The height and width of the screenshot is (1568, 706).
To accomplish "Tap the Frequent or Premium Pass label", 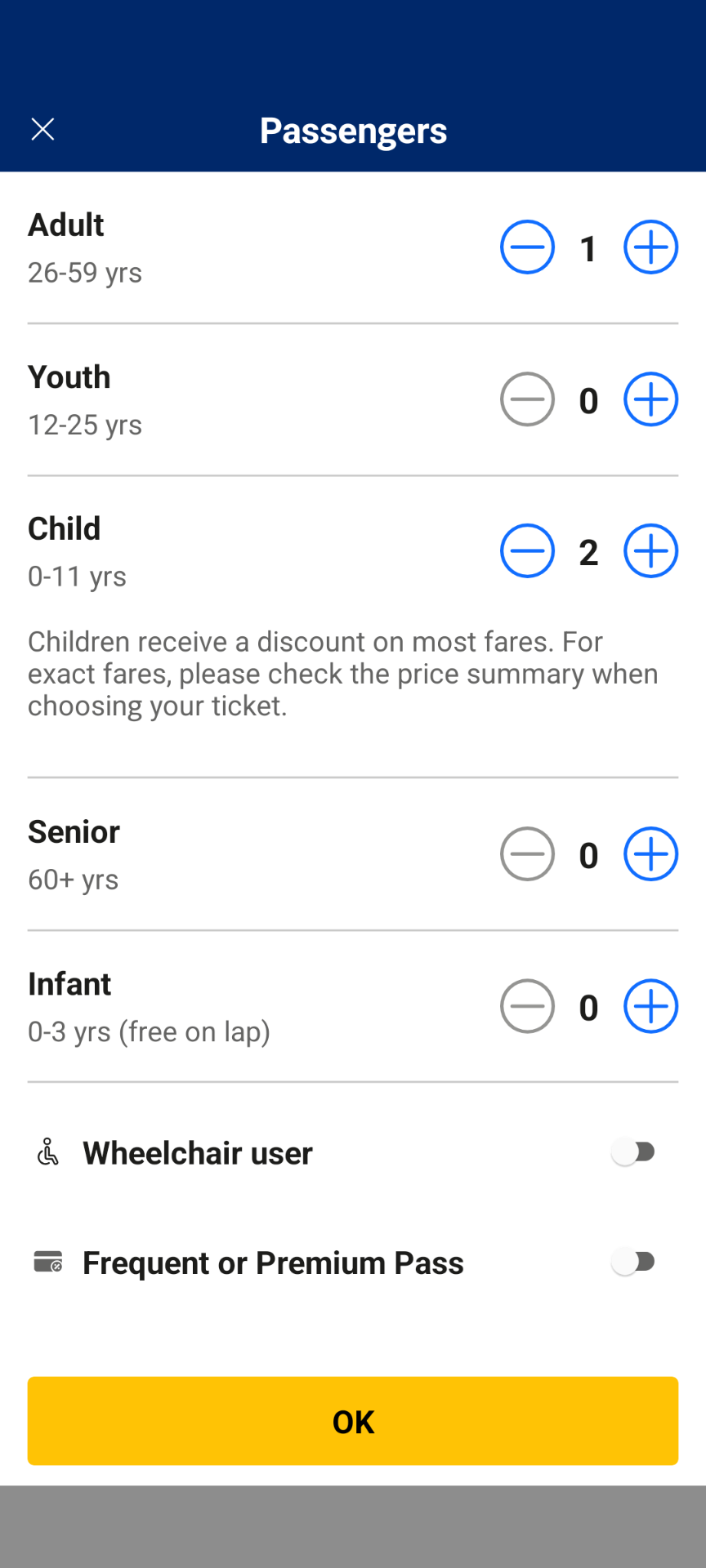I will point(273,1263).
